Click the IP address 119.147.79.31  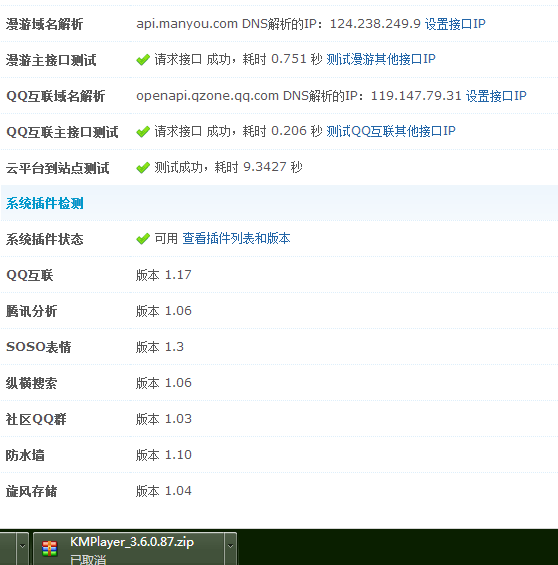pos(416,96)
